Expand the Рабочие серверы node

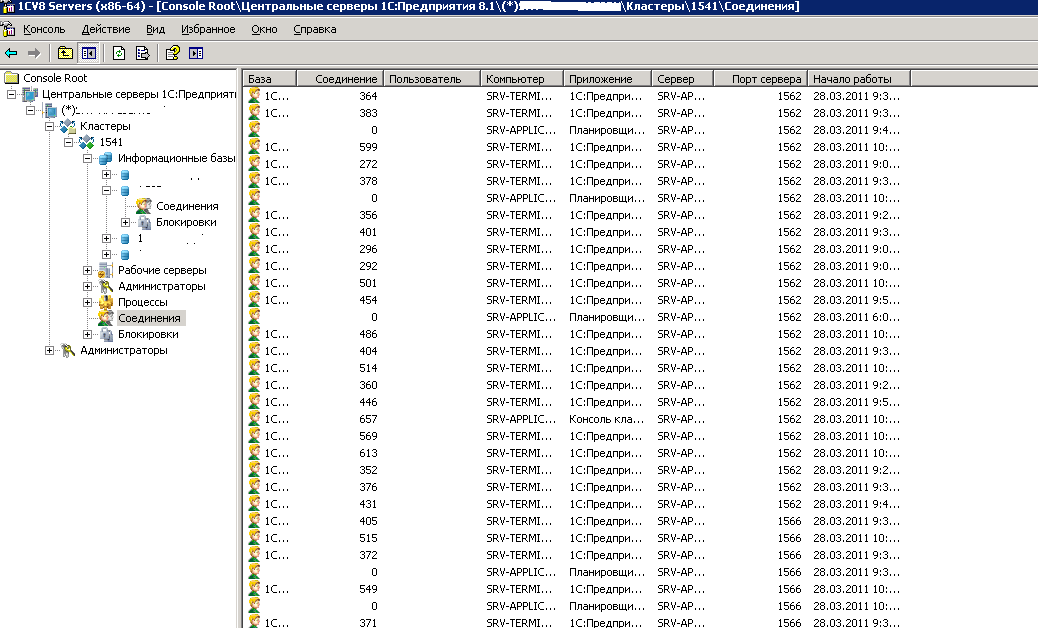click(x=87, y=270)
